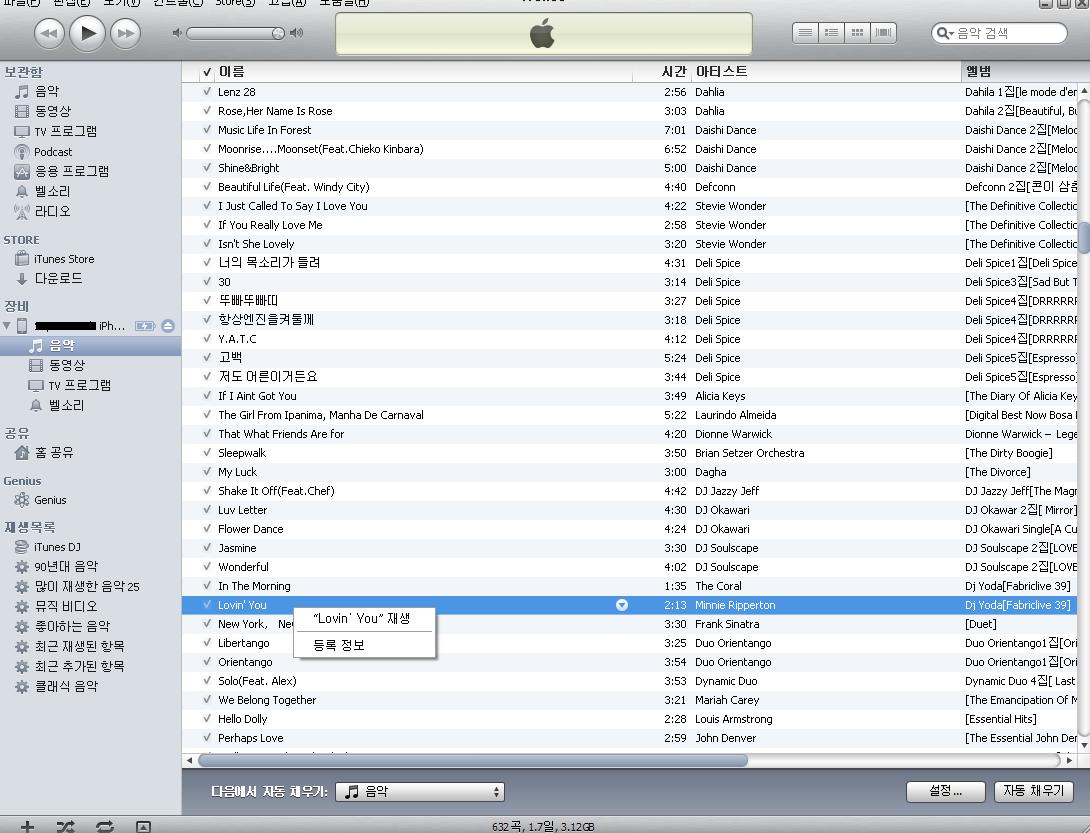This screenshot has height=833, width=1090.
Task: Switch to Cover Flow view
Action: (883, 33)
